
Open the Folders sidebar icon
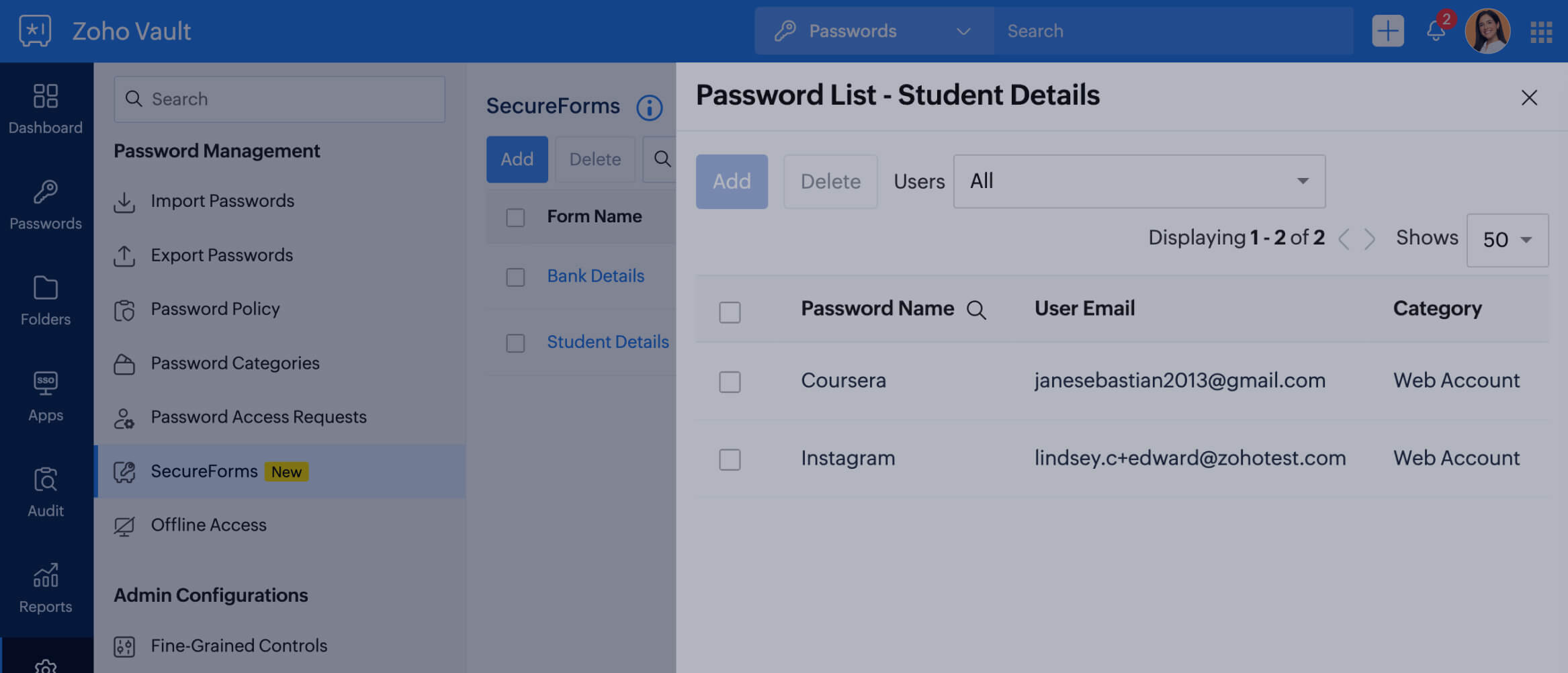click(46, 300)
